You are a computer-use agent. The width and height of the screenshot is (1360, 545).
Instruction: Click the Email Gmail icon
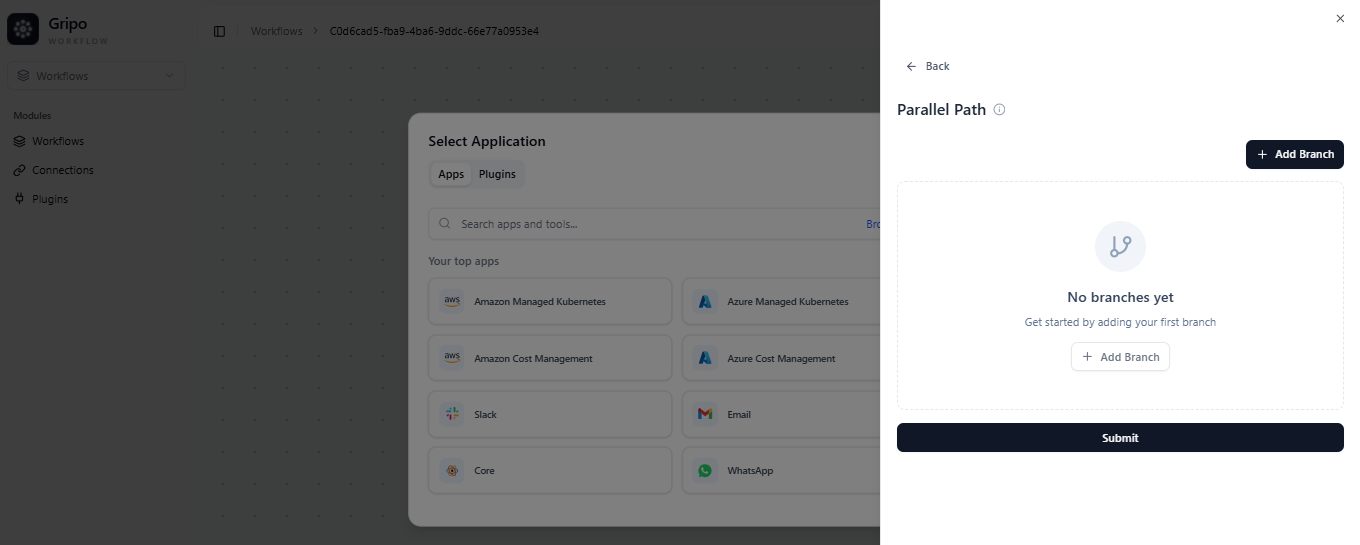(x=705, y=414)
